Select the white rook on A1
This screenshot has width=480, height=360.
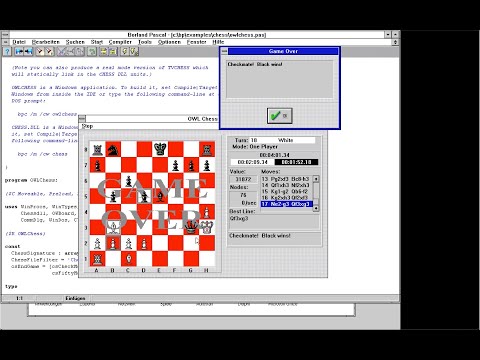click(97, 259)
